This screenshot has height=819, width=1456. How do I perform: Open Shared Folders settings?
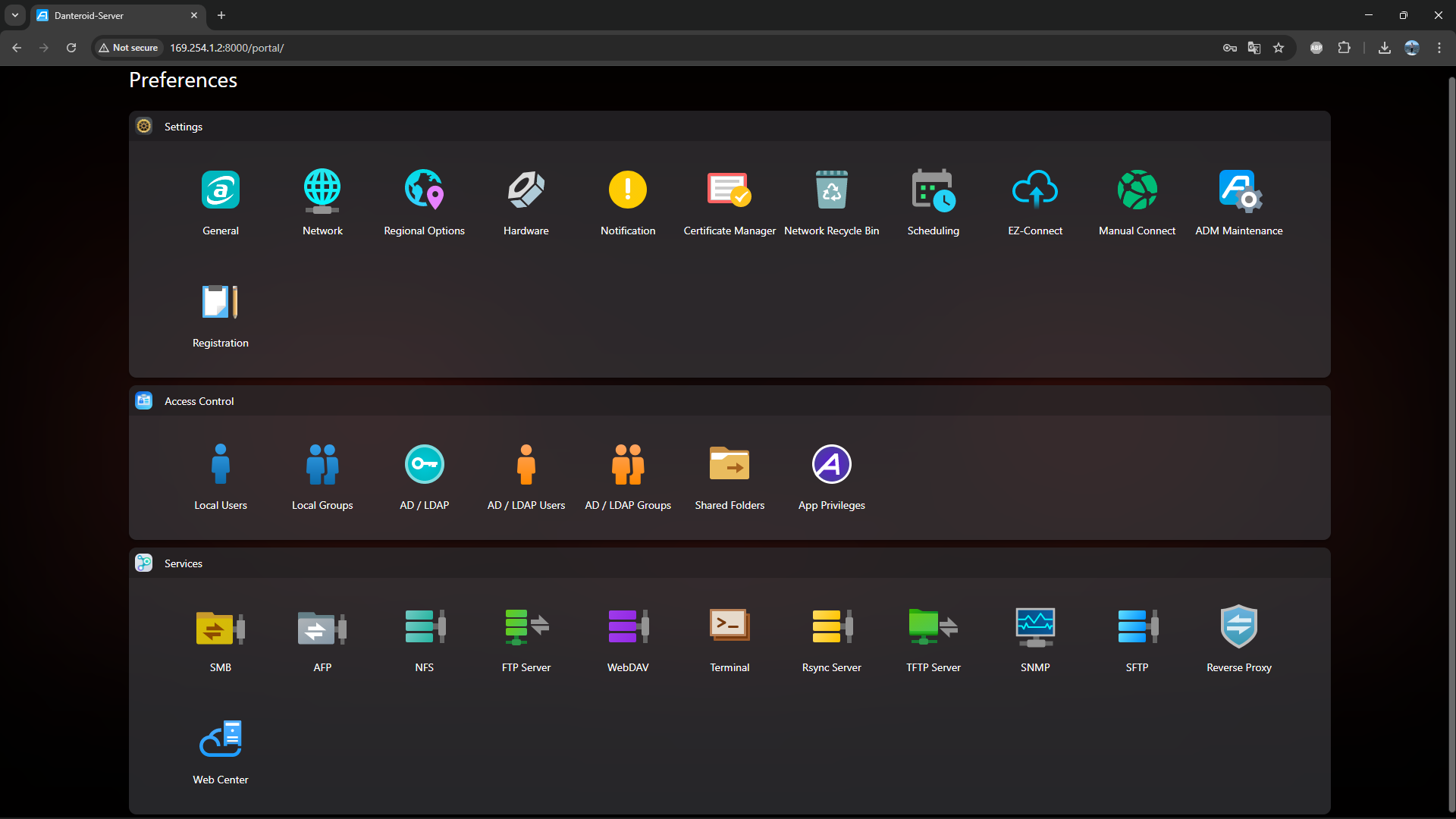pyautogui.click(x=729, y=464)
